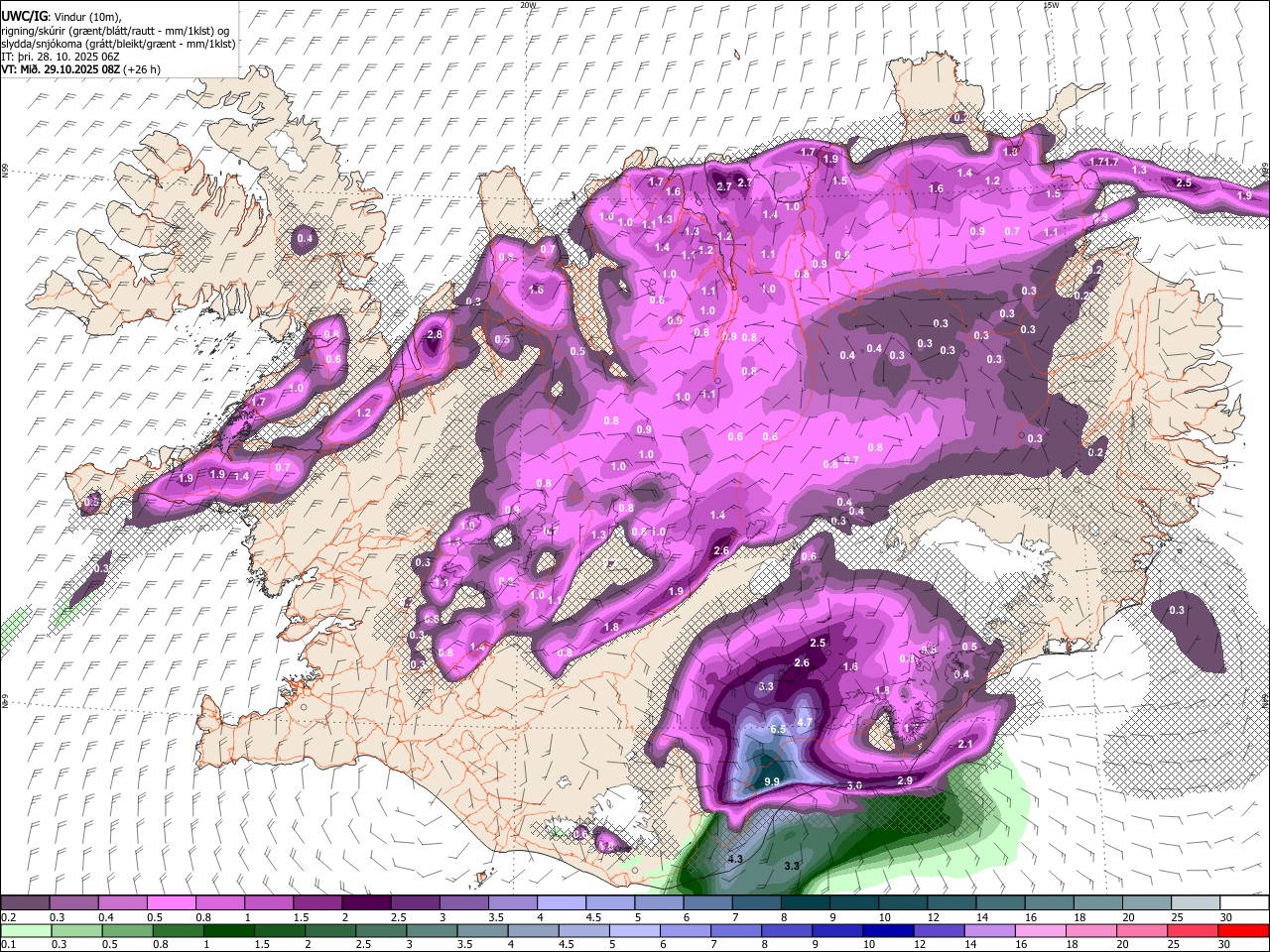Click the darkest green 1 swatch in the lower legend
This screenshot has height=952, width=1270.
tap(226, 930)
